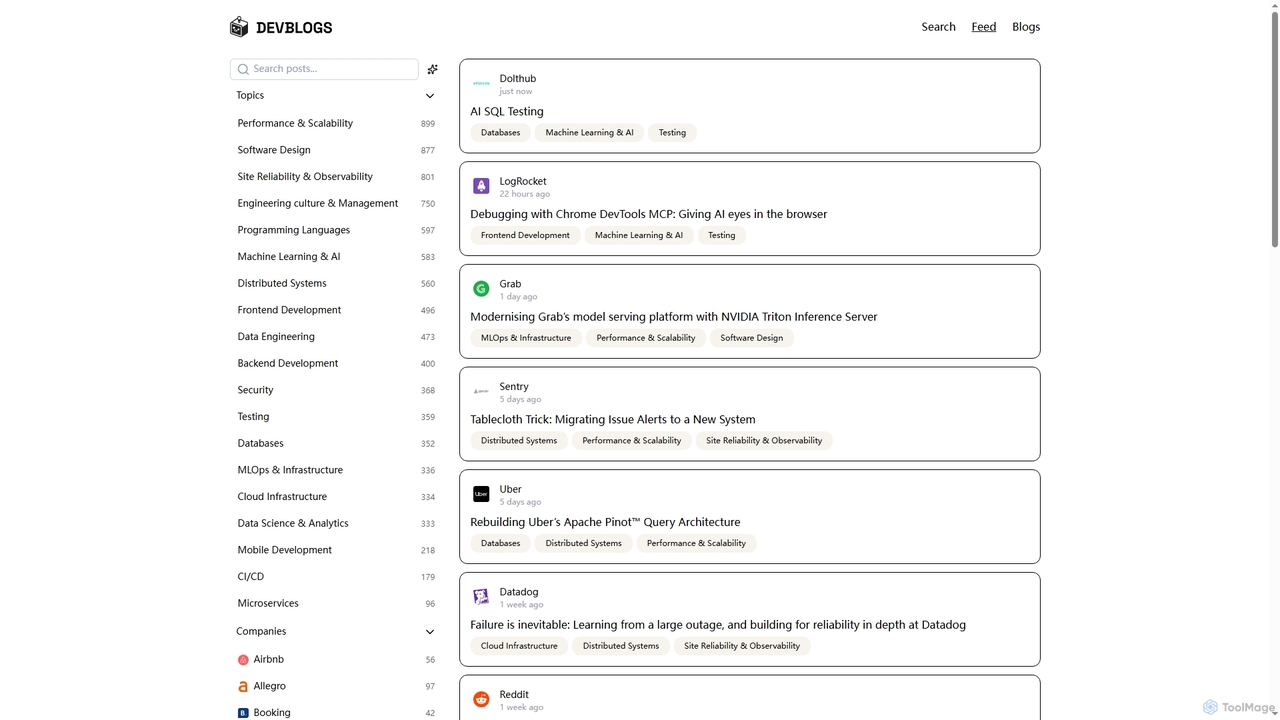This screenshot has height=720, width=1280.
Task: Click the Datadog purple logo icon
Action: pyautogui.click(x=481, y=597)
